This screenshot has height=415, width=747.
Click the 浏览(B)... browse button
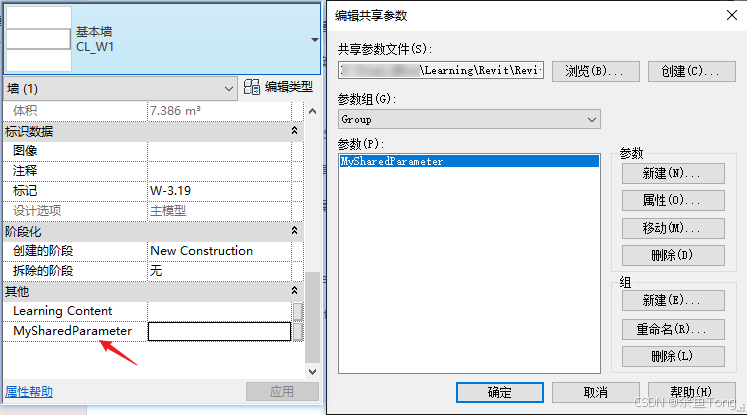click(x=595, y=71)
